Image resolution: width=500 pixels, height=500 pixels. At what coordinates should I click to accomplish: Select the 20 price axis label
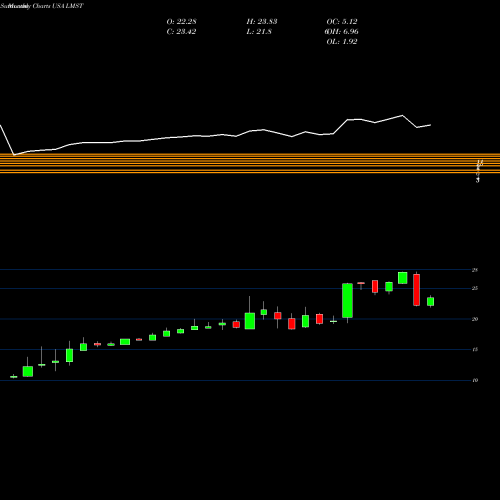[475, 319]
